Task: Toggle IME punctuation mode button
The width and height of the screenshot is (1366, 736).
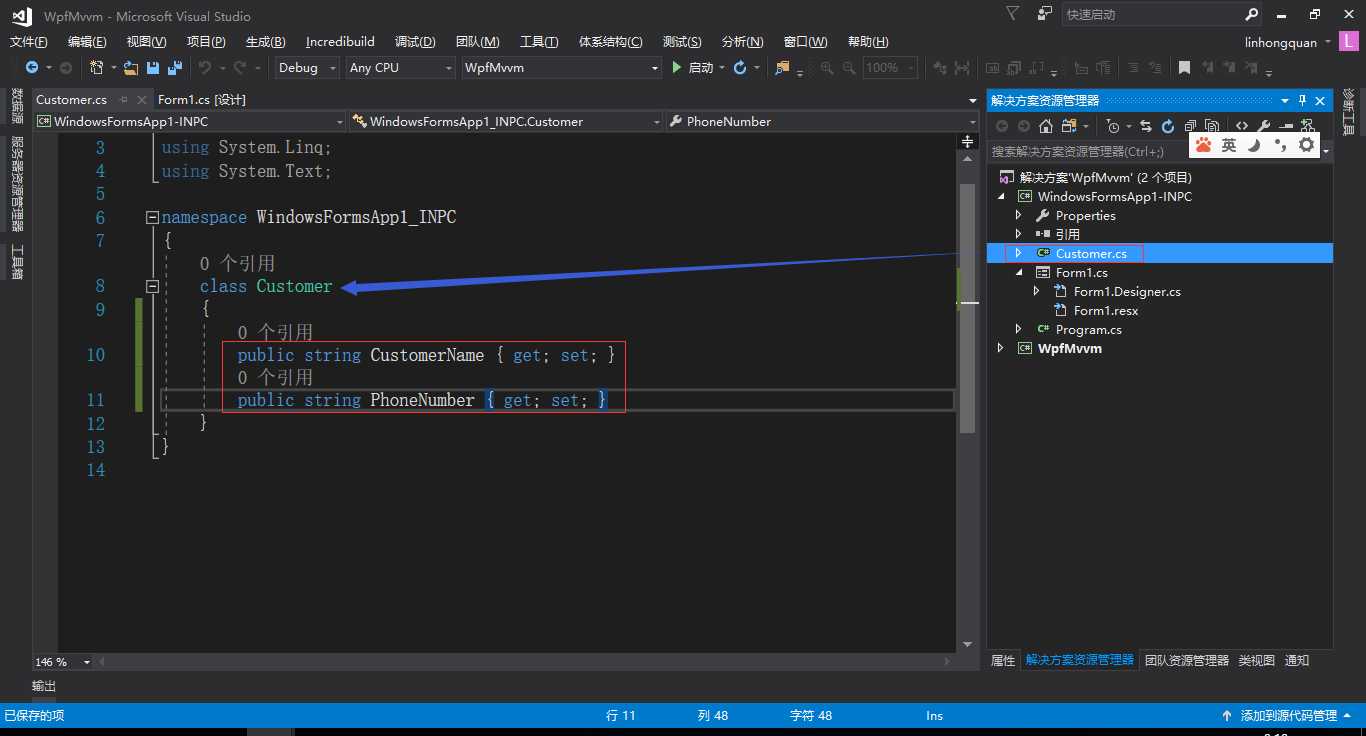Action: [x=1280, y=145]
